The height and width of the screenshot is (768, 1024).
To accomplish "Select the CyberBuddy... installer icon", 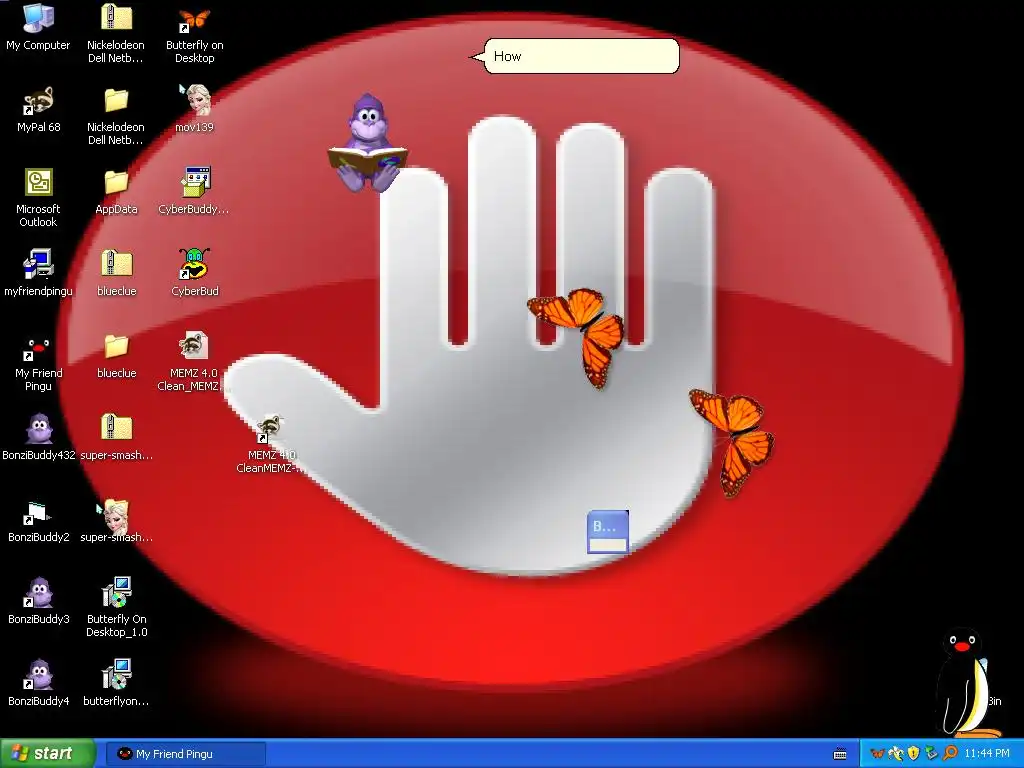I will click(195, 191).
